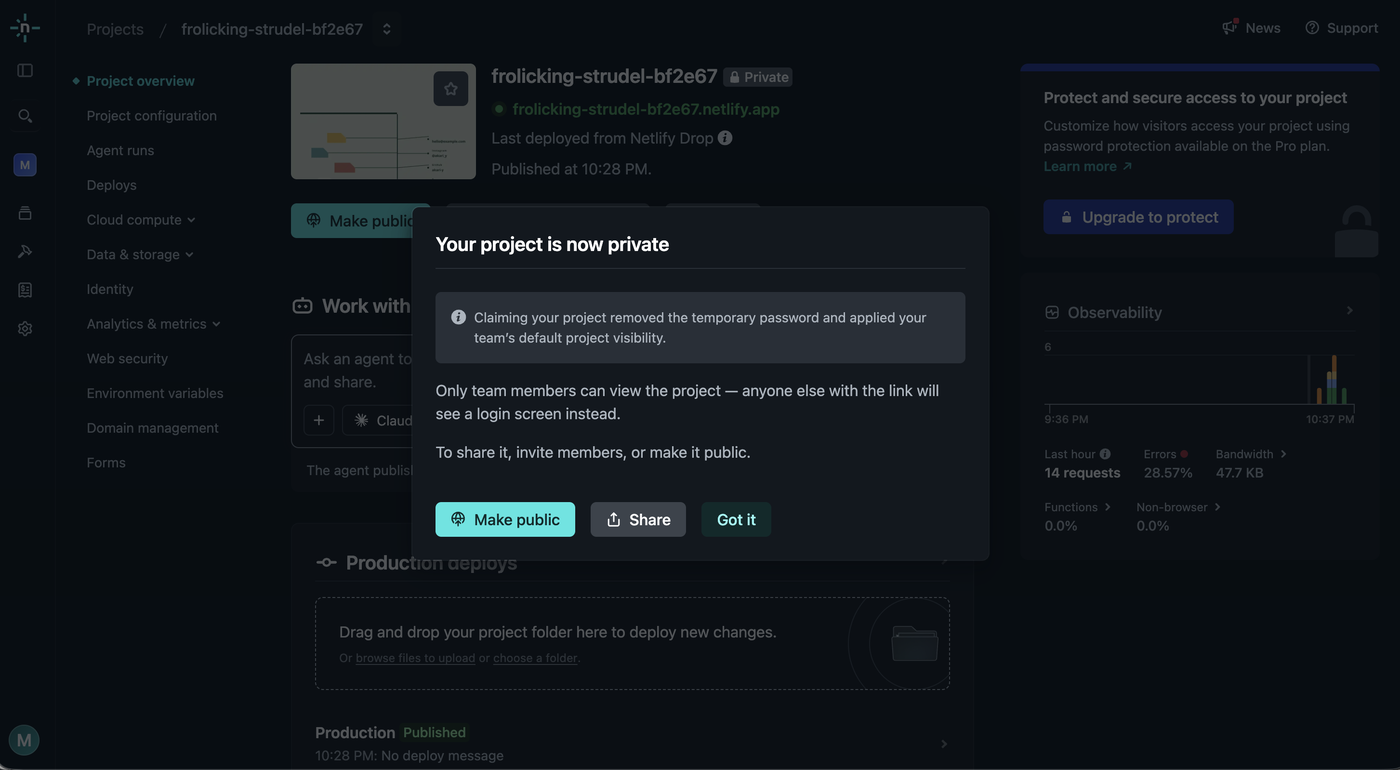1400x770 pixels.
Task: Open the stacked projects icon in sidebar
Action: click(x=25, y=213)
